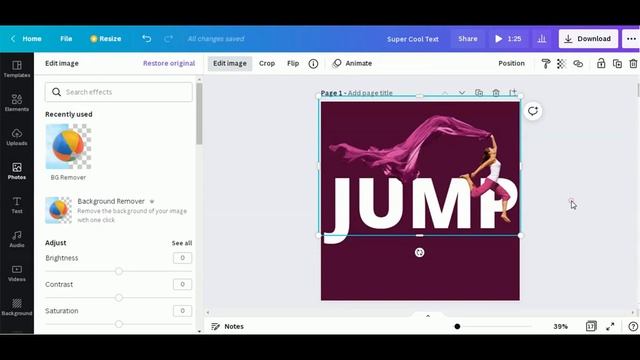Click the 39% zoom percentage
The height and width of the screenshot is (360, 640).
pyautogui.click(x=560, y=326)
